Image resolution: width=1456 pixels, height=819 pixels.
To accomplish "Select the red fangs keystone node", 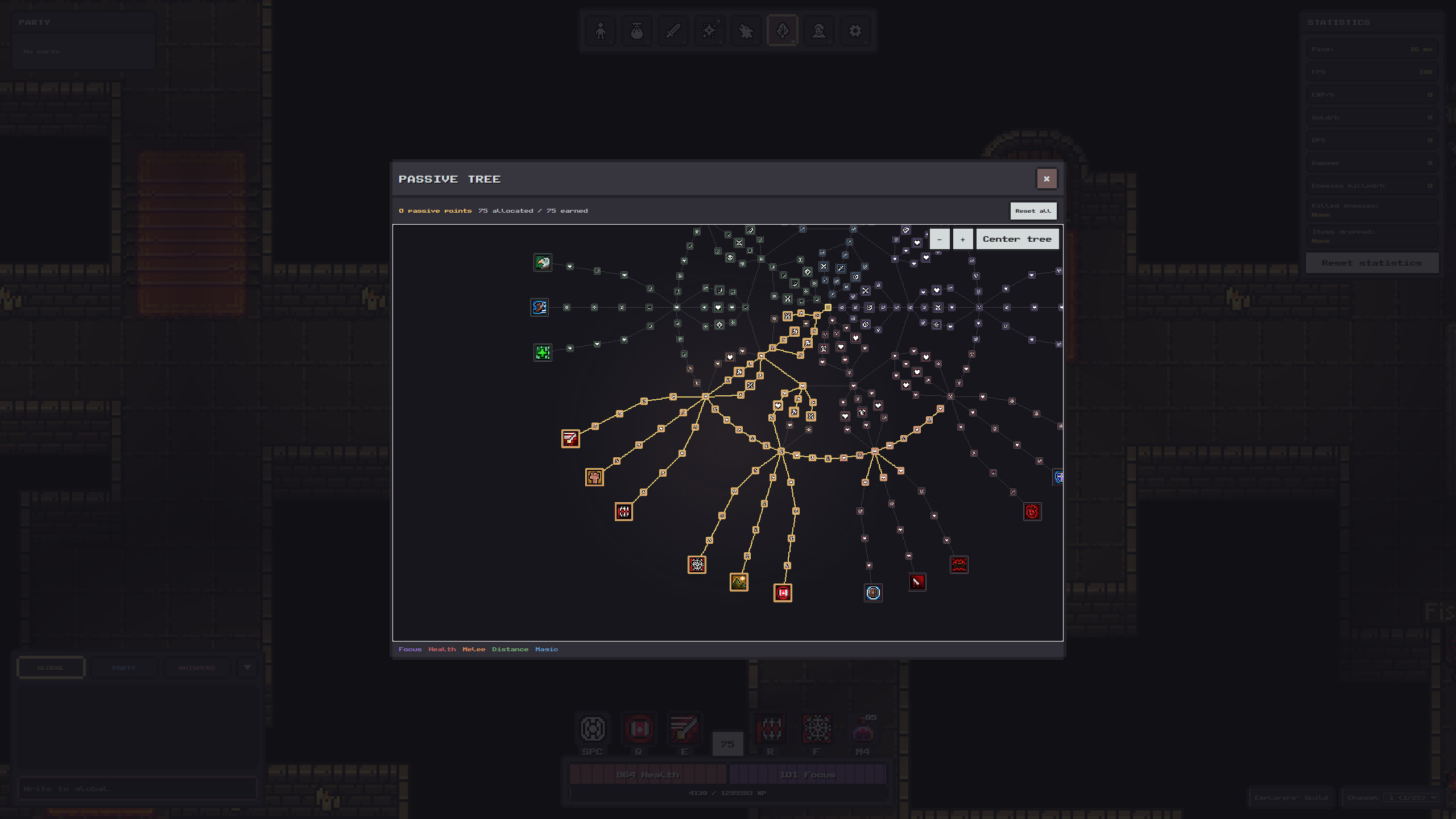I will click(x=624, y=512).
